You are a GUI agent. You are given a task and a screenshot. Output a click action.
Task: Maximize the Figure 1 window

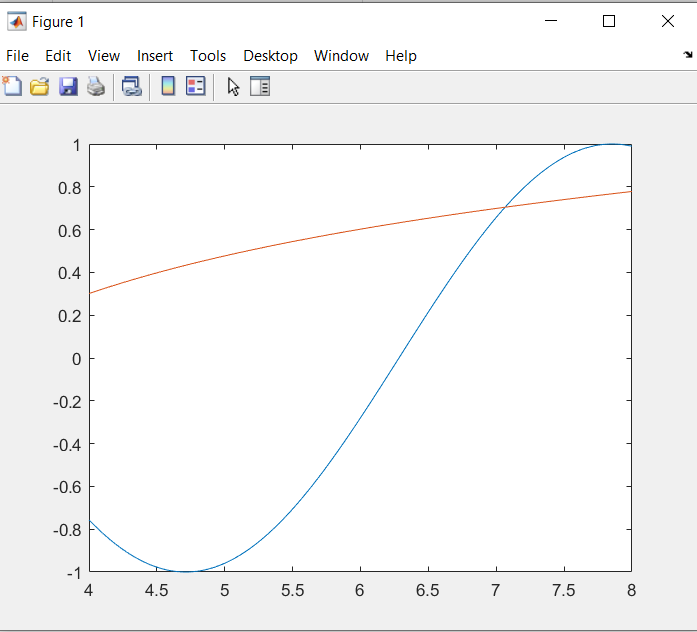click(x=609, y=21)
